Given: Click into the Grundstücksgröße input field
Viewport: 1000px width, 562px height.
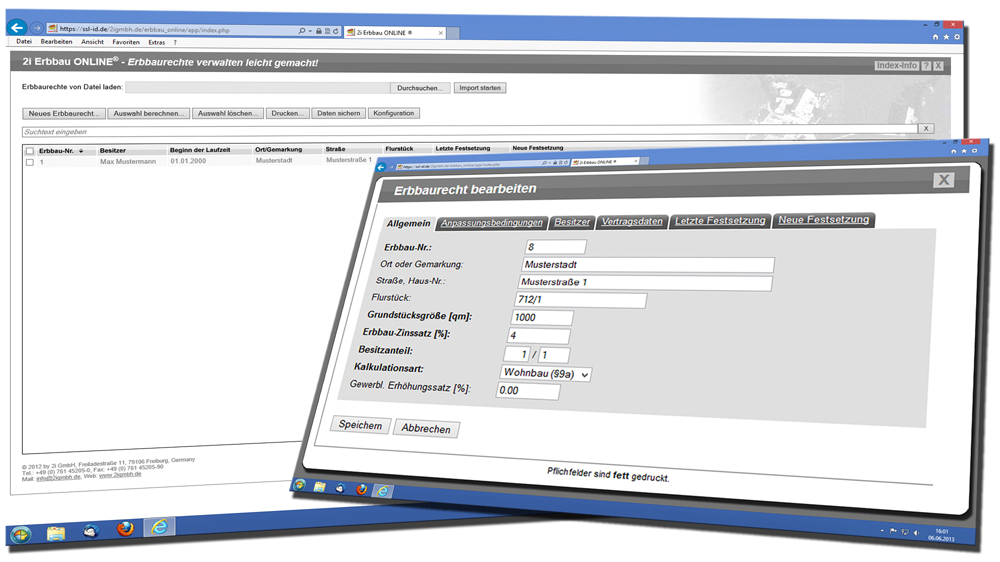Looking at the screenshot, I should coord(539,317).
